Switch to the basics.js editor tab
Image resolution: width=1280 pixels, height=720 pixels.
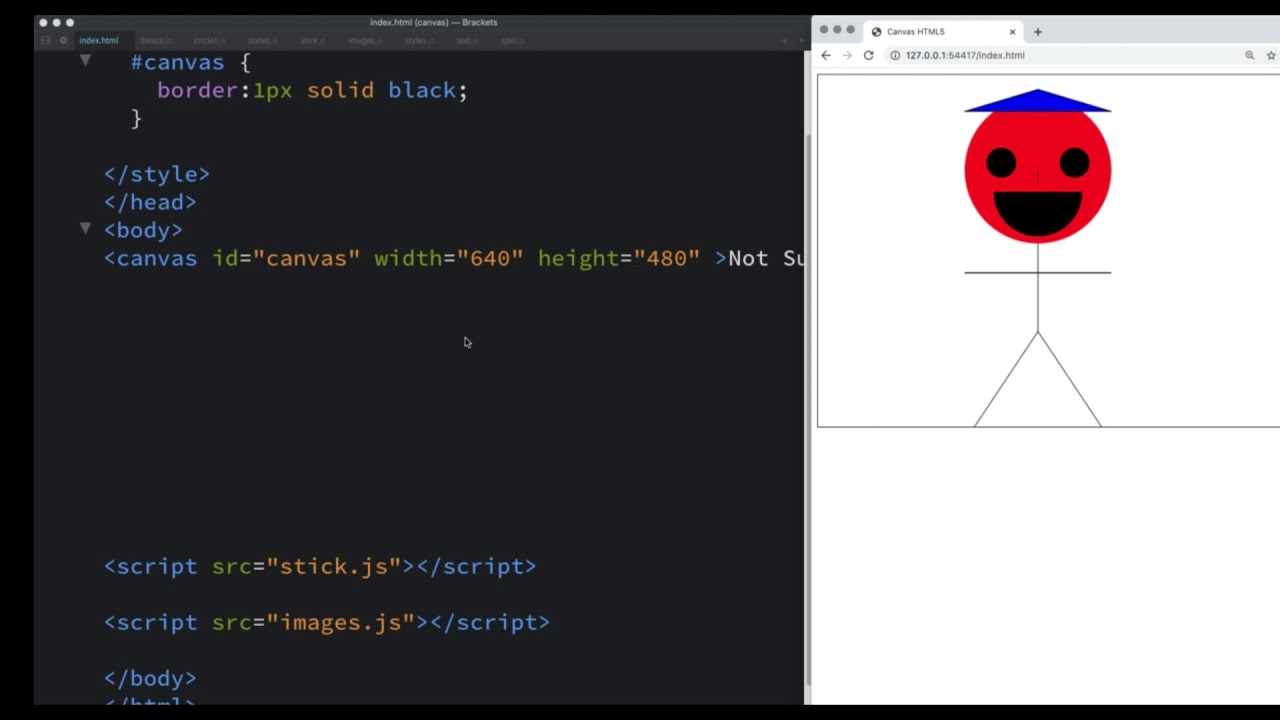(156, 41)
